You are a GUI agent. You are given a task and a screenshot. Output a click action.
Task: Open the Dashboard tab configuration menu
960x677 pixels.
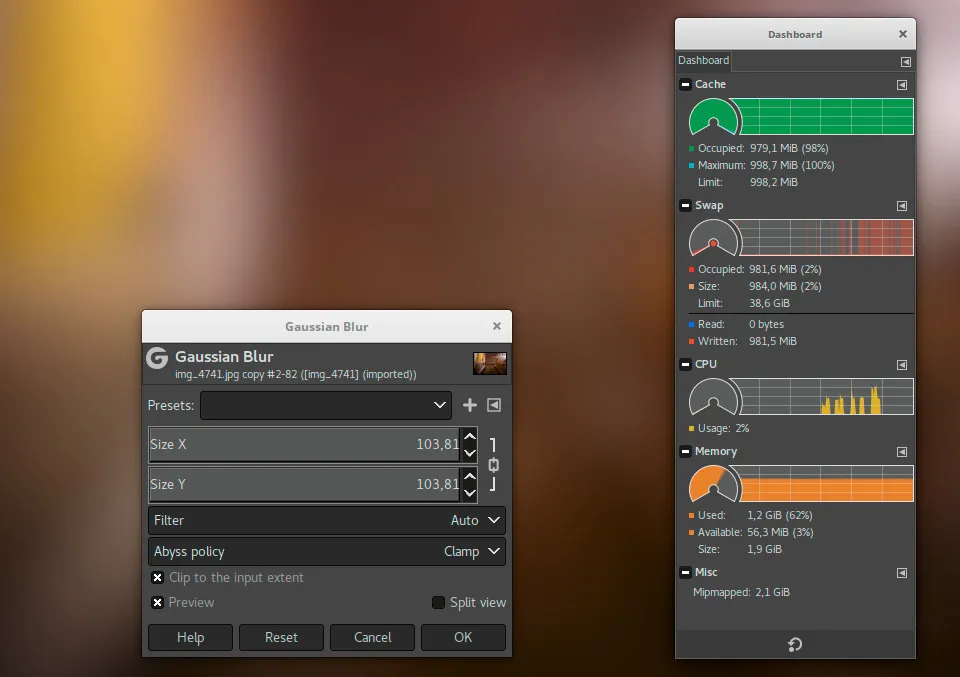[906, 60]
